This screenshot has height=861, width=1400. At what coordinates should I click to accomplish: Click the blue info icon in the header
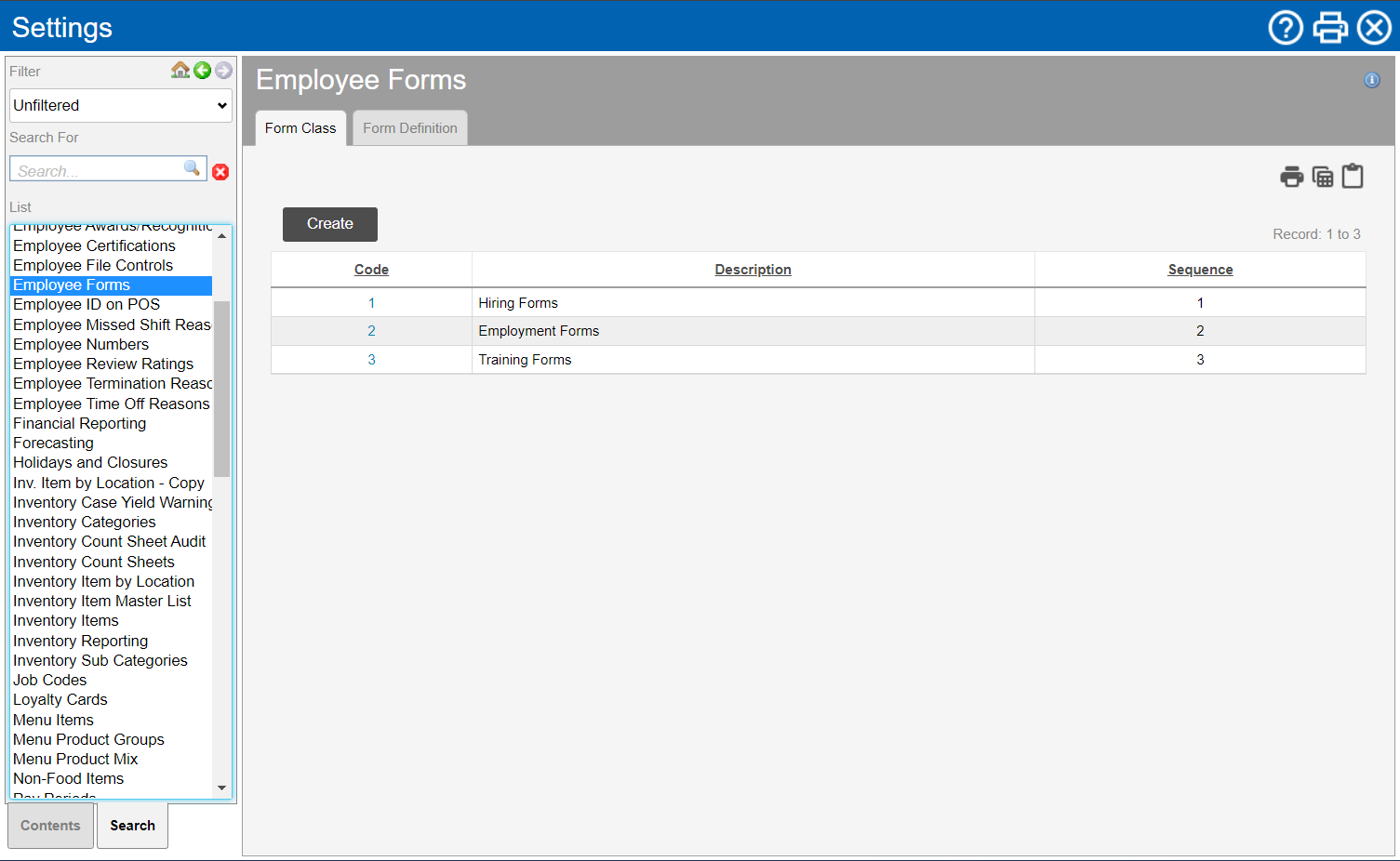coord(1371,80)
